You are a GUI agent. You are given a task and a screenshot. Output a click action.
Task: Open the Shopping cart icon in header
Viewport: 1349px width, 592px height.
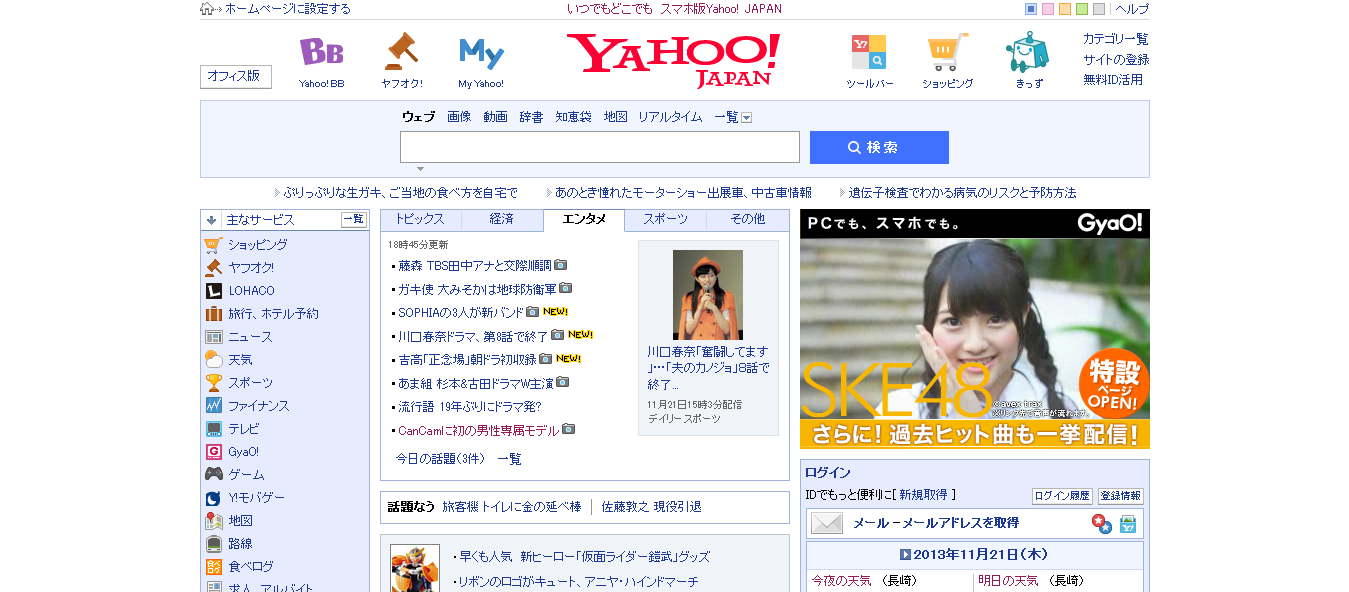click(947, 52)
